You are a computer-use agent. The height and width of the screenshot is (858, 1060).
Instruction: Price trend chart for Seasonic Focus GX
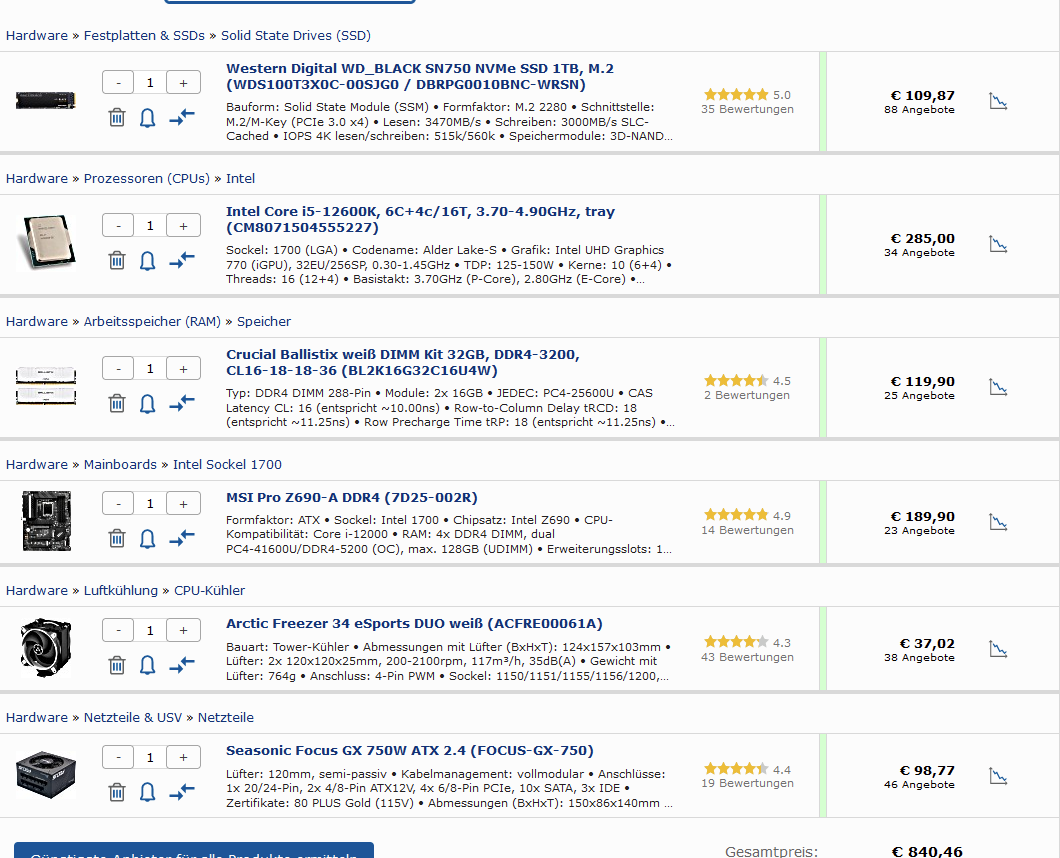click(998, 776)
